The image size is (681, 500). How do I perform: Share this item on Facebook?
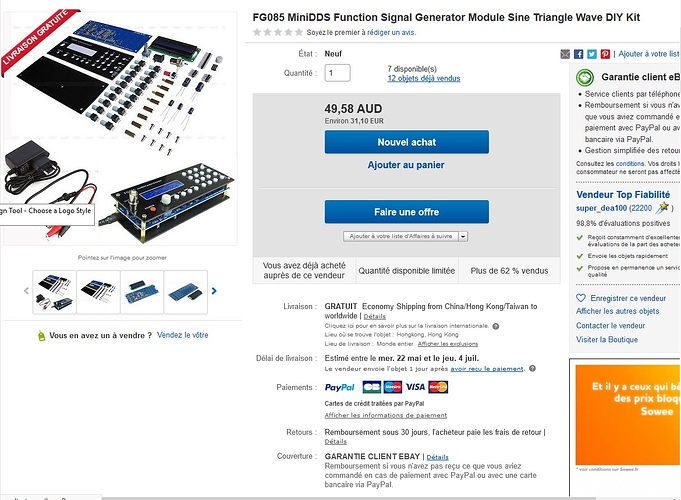[579, 54]
